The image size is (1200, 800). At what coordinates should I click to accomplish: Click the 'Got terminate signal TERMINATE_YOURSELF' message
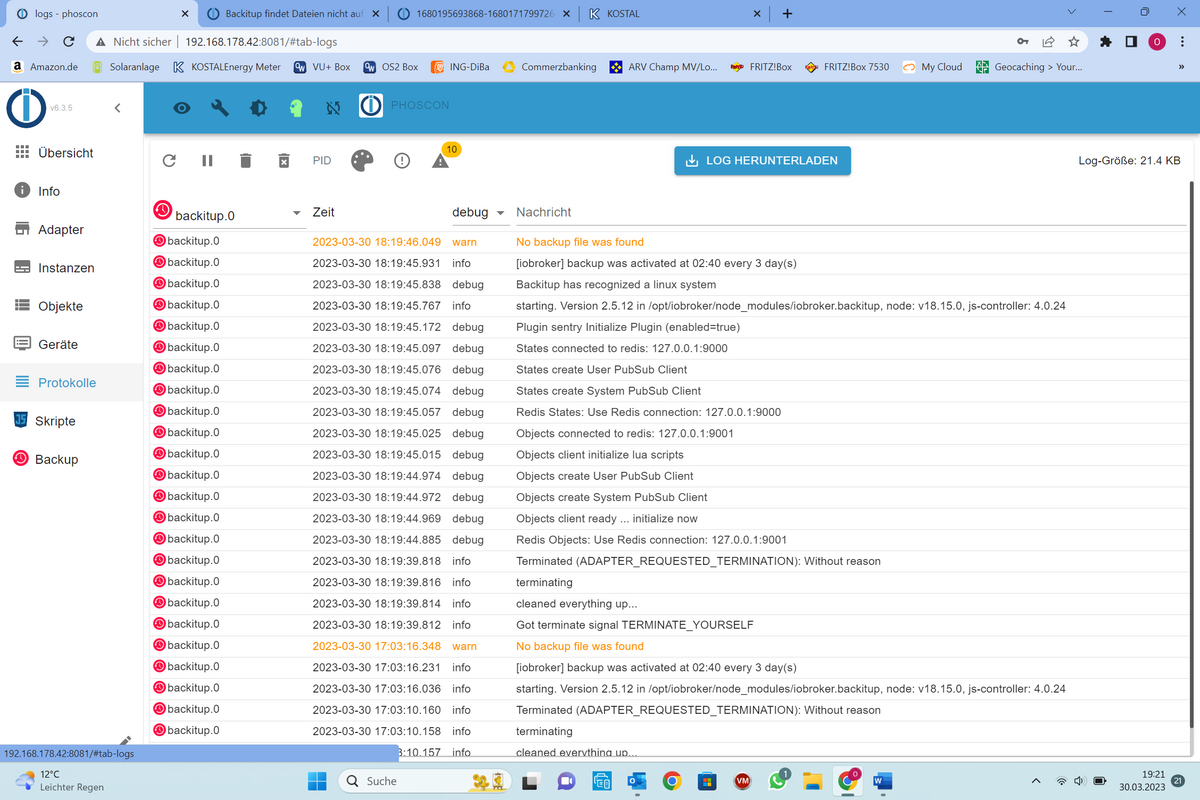[635, 625]
